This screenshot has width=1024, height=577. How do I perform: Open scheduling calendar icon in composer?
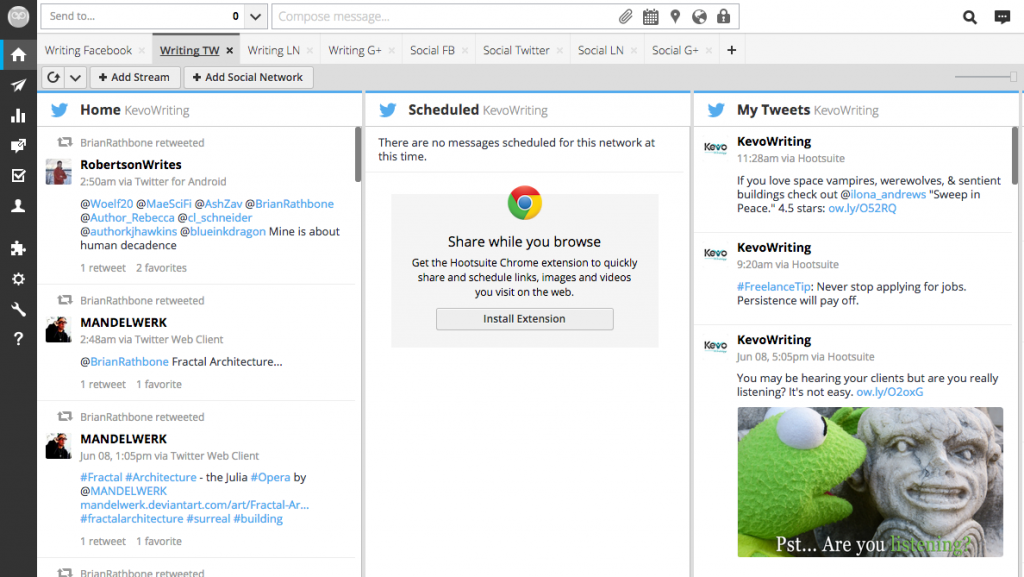650,16
